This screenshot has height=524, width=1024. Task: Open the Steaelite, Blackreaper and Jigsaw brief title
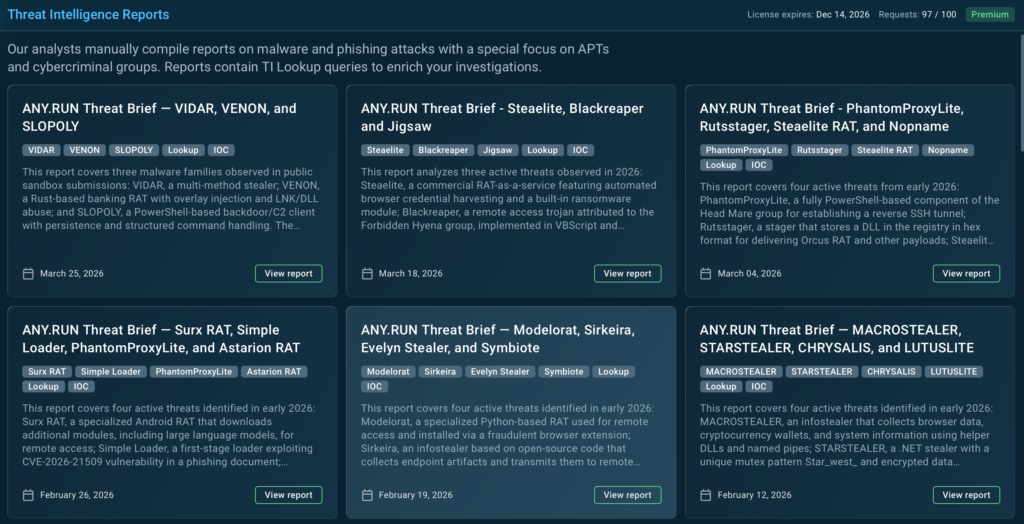click(x=502, y=117)
